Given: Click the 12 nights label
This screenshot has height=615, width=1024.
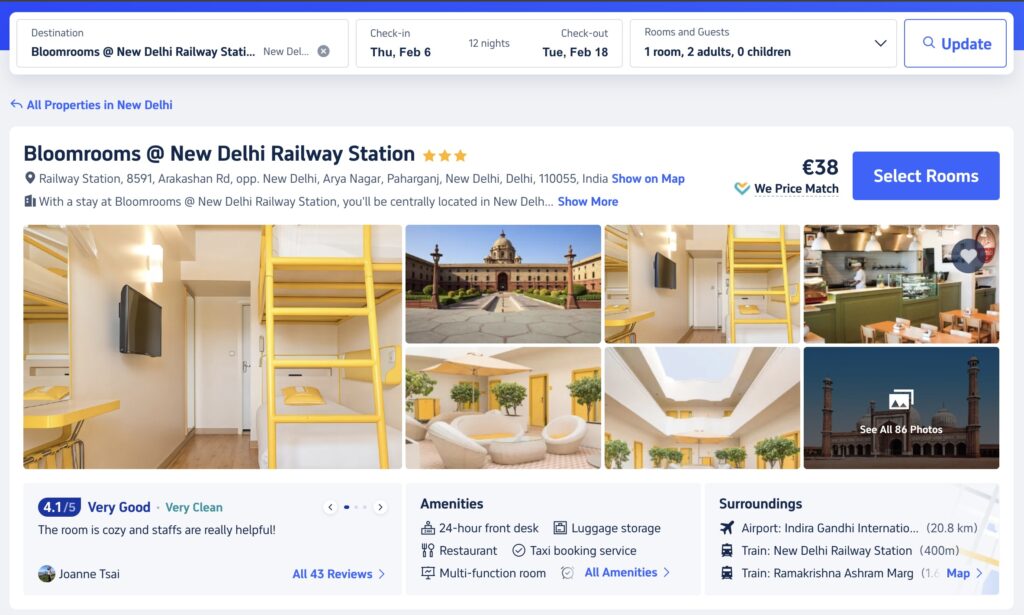Looking at the screenshot, I should click(x=488, y=43).
